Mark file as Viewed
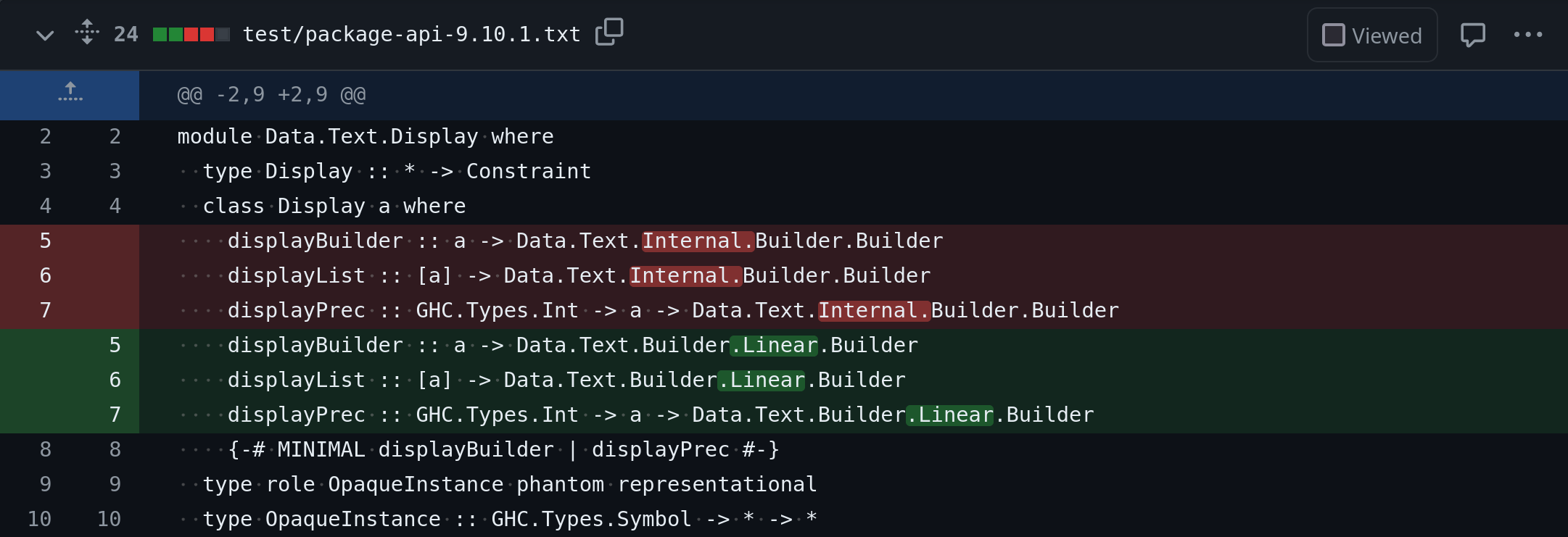Screen dimensions: 1568x537 tap(1372, 35)
